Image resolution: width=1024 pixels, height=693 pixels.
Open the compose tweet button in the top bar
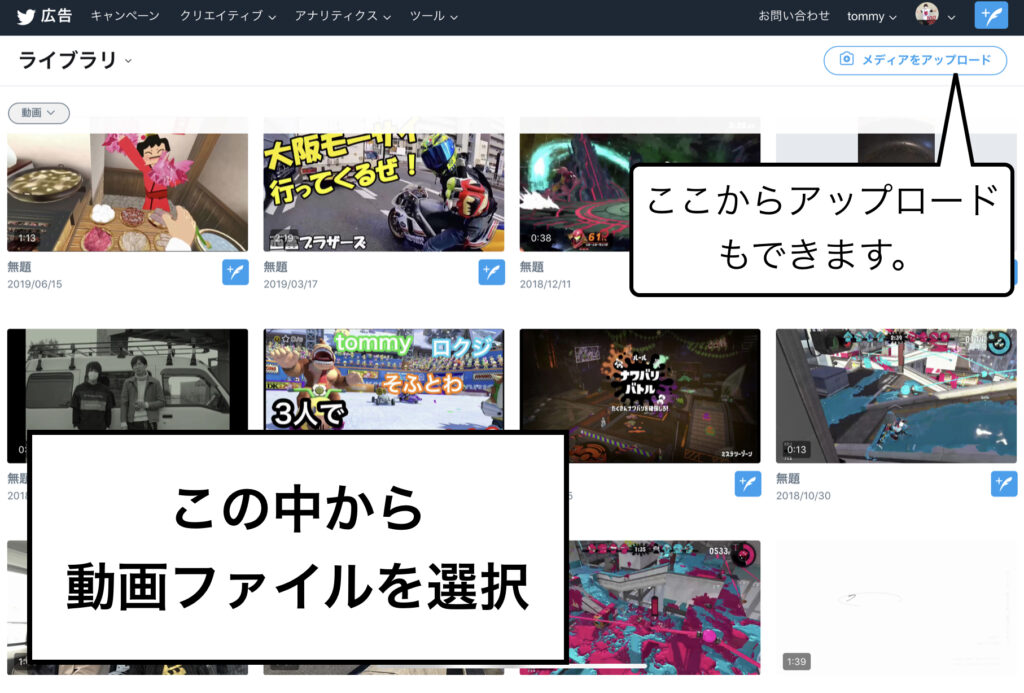click(991, 15)
